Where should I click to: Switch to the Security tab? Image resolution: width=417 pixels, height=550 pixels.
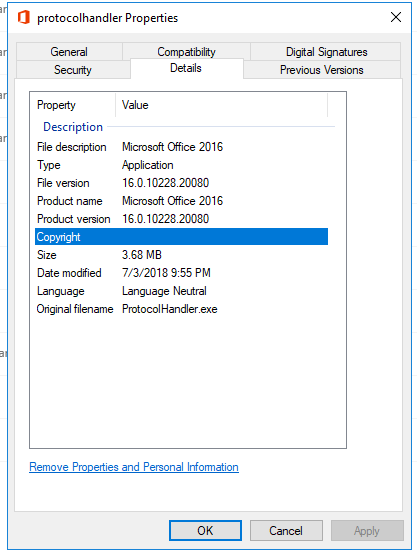point(73,69)
